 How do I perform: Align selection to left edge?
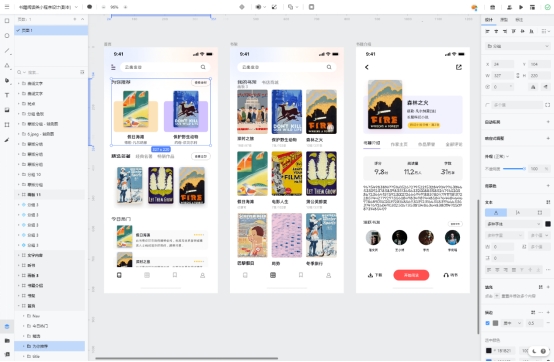pyautogui.click(x=488, y=31)
